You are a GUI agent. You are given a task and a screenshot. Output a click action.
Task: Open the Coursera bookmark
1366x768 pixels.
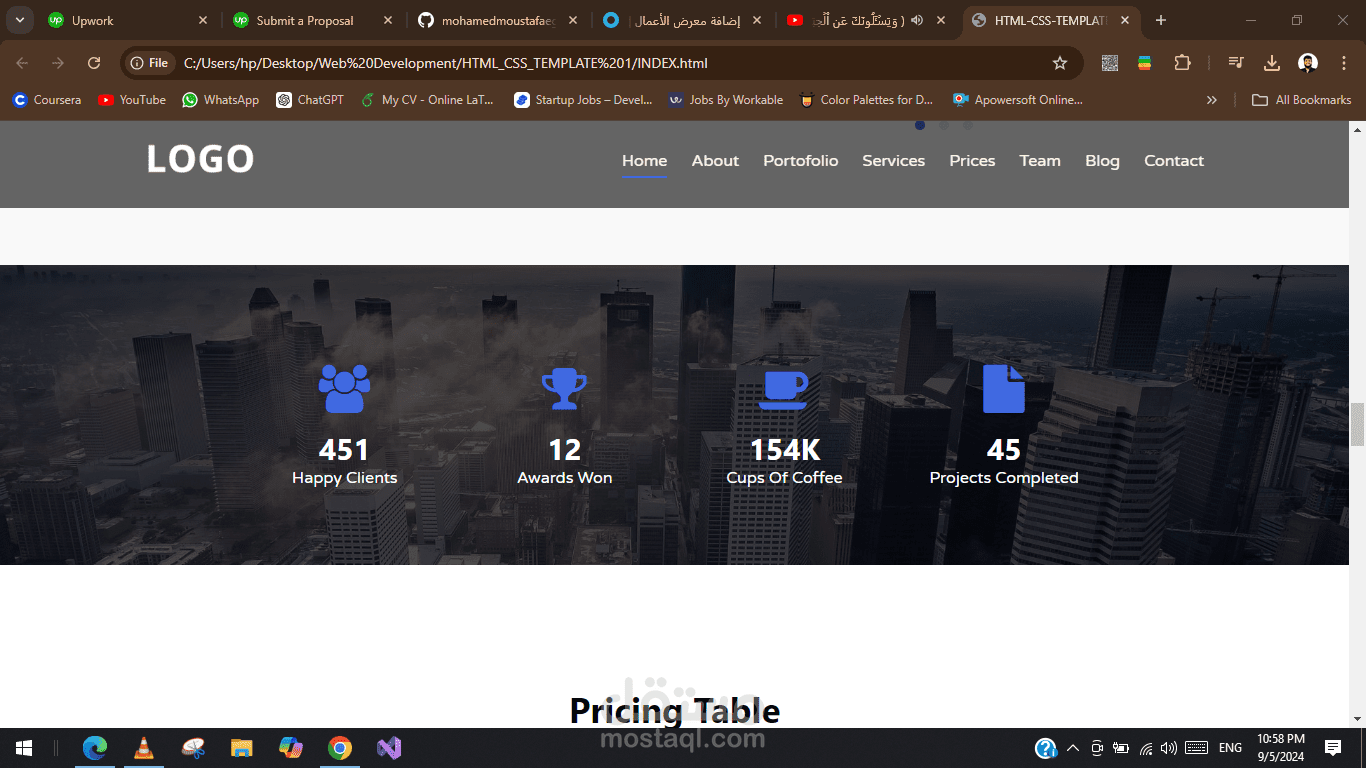[x=47, y=100]
